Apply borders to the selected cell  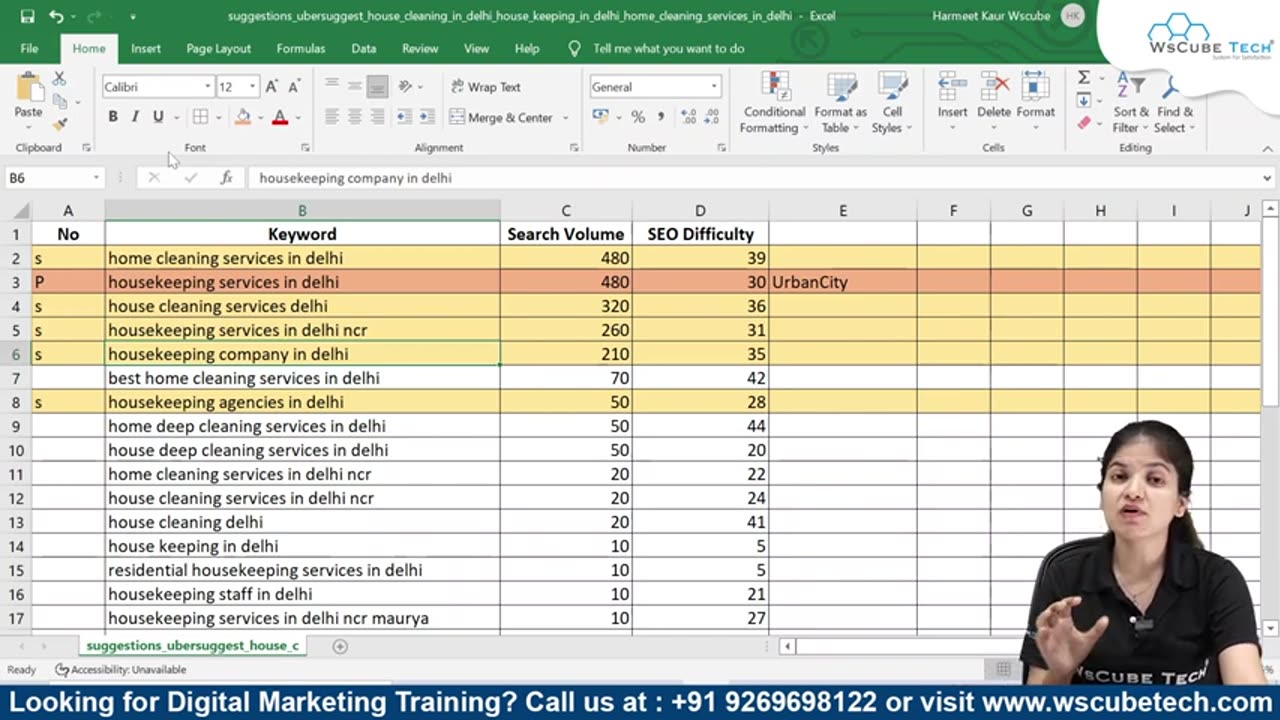pos(201,117)
